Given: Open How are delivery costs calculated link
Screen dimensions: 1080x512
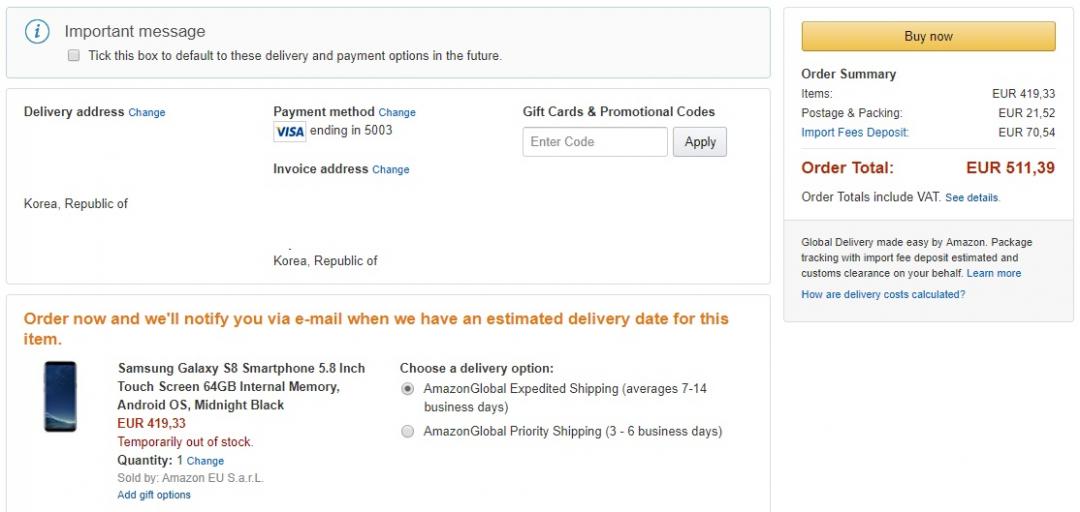Looking at the screenshot, I should tap(883, 294).
